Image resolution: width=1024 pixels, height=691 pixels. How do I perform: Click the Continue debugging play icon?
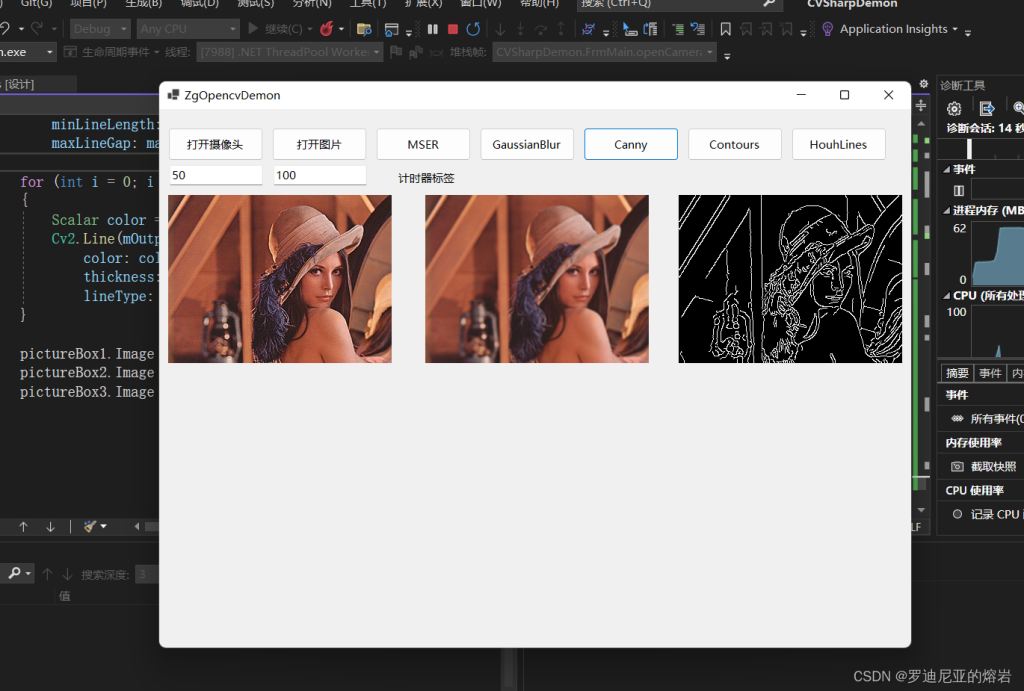pyautogui.click(x=253, y=29)
